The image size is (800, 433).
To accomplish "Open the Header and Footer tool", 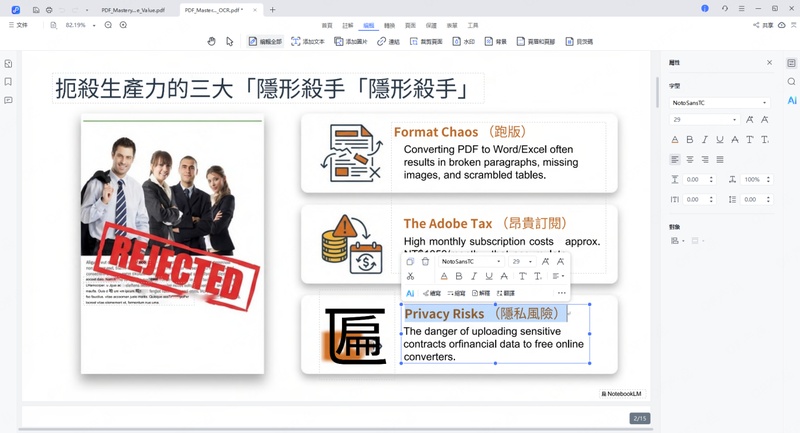I will pos(536,41).
